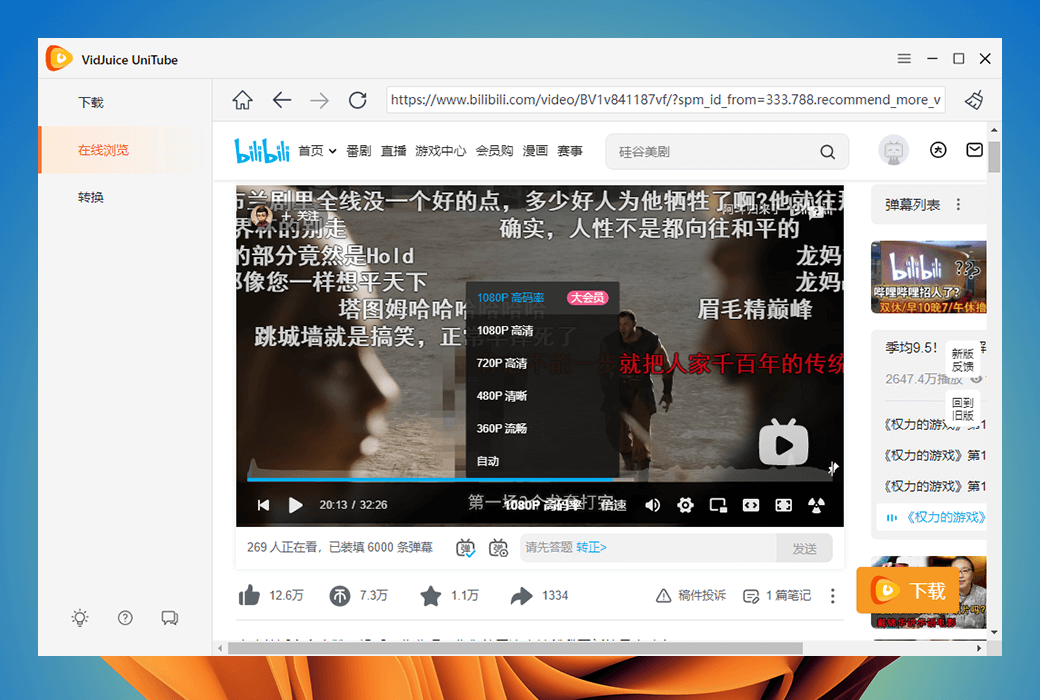Share the video with arrow icon

(x=521, y=595)
